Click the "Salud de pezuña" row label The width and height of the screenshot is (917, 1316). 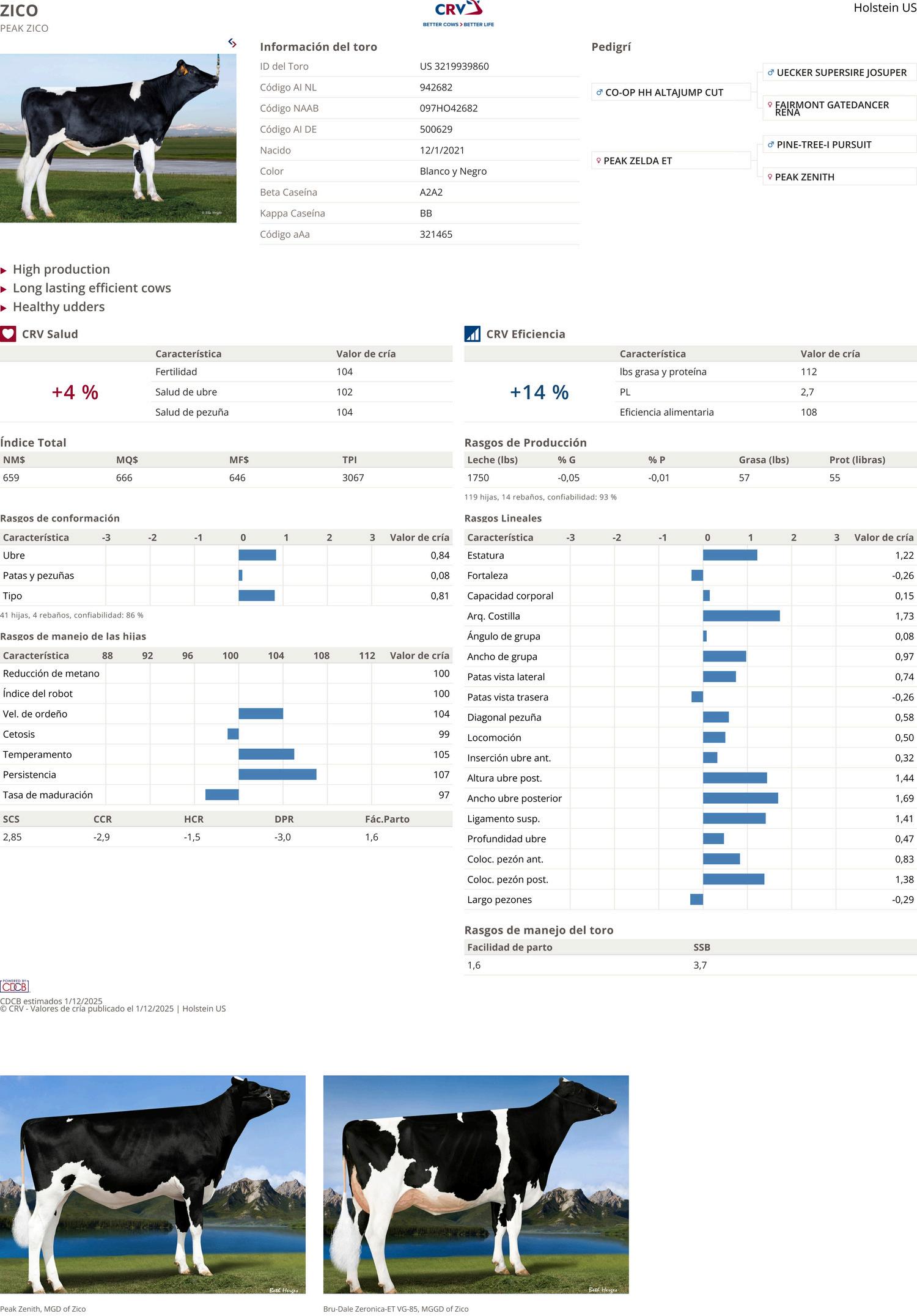tap(192, 413)
